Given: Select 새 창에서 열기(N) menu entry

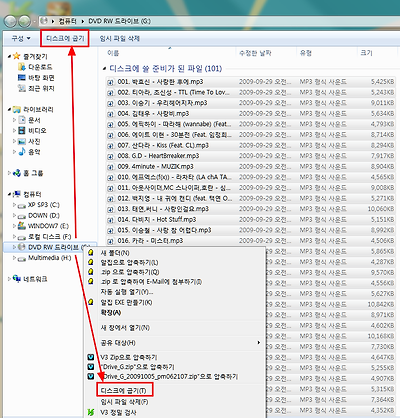Looking at the screenshot, I should 125,328.
